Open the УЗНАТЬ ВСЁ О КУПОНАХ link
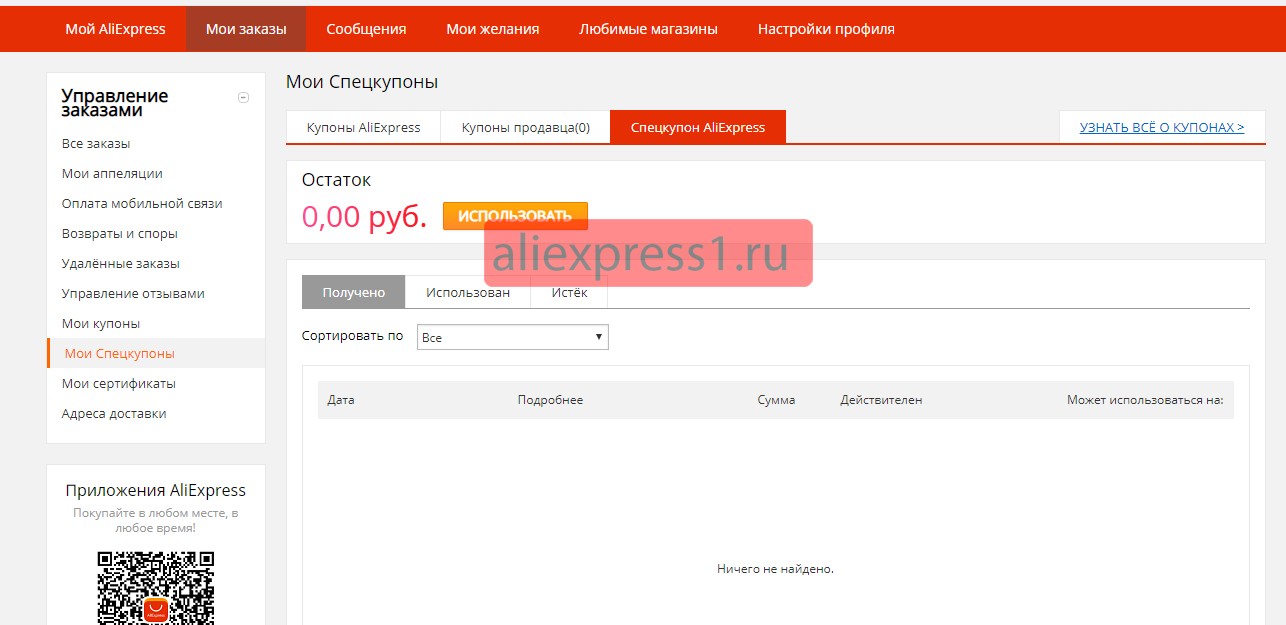The height and width of the screenshot is (625, 1286). tap(1162, 127)
